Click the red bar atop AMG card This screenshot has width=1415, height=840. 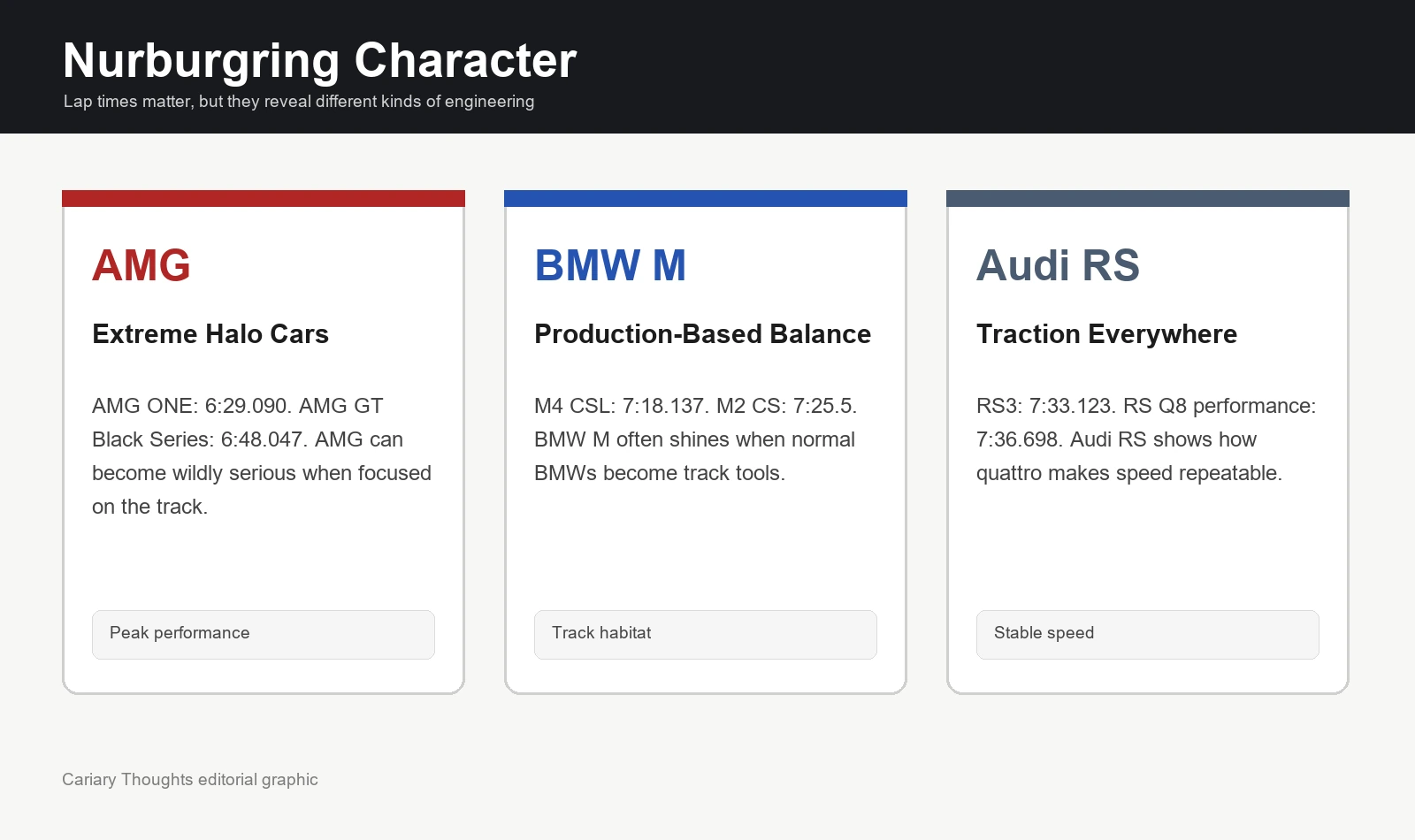264,198
